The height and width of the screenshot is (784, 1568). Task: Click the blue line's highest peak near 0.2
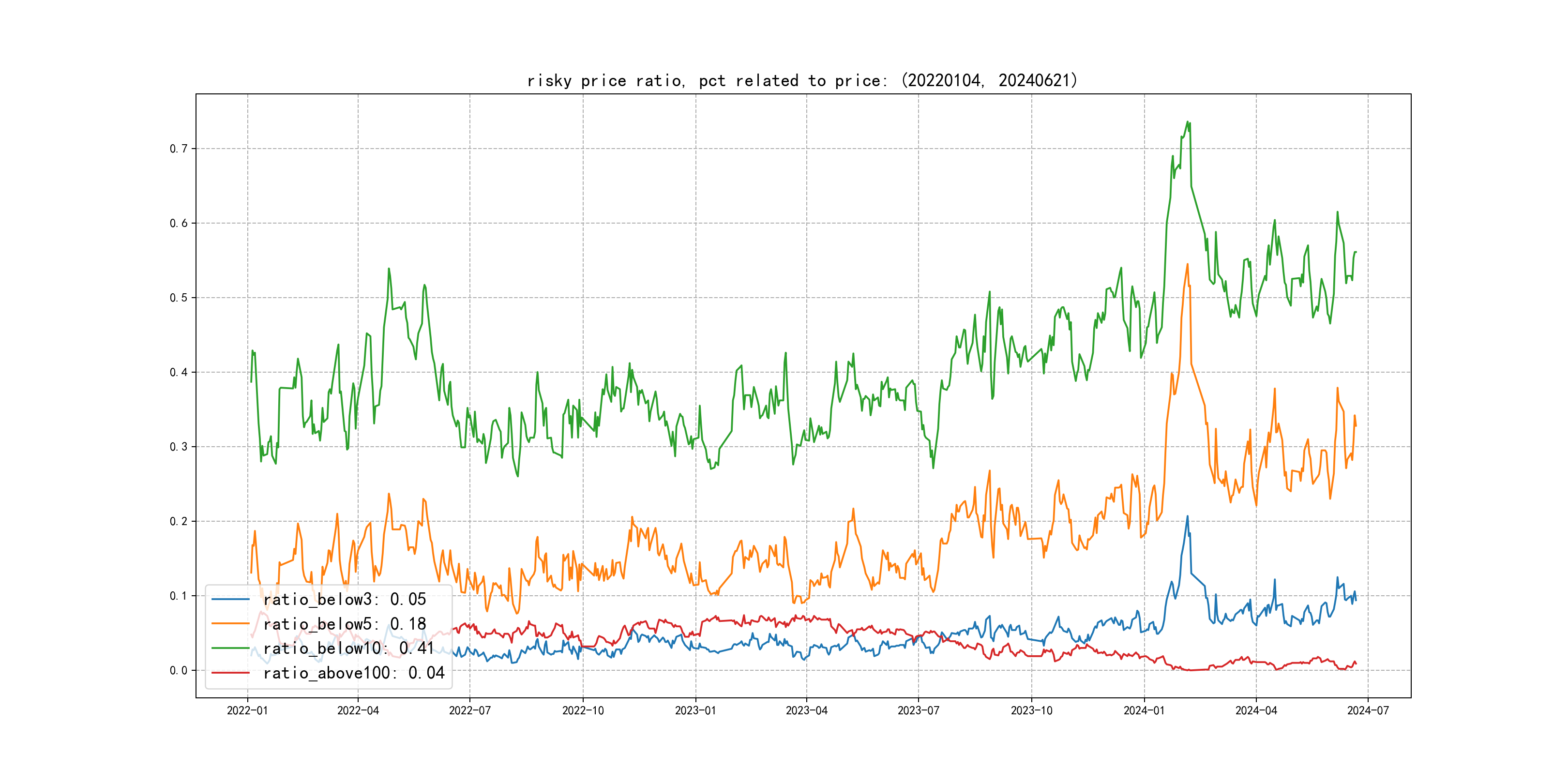(x=1187, y=516)
